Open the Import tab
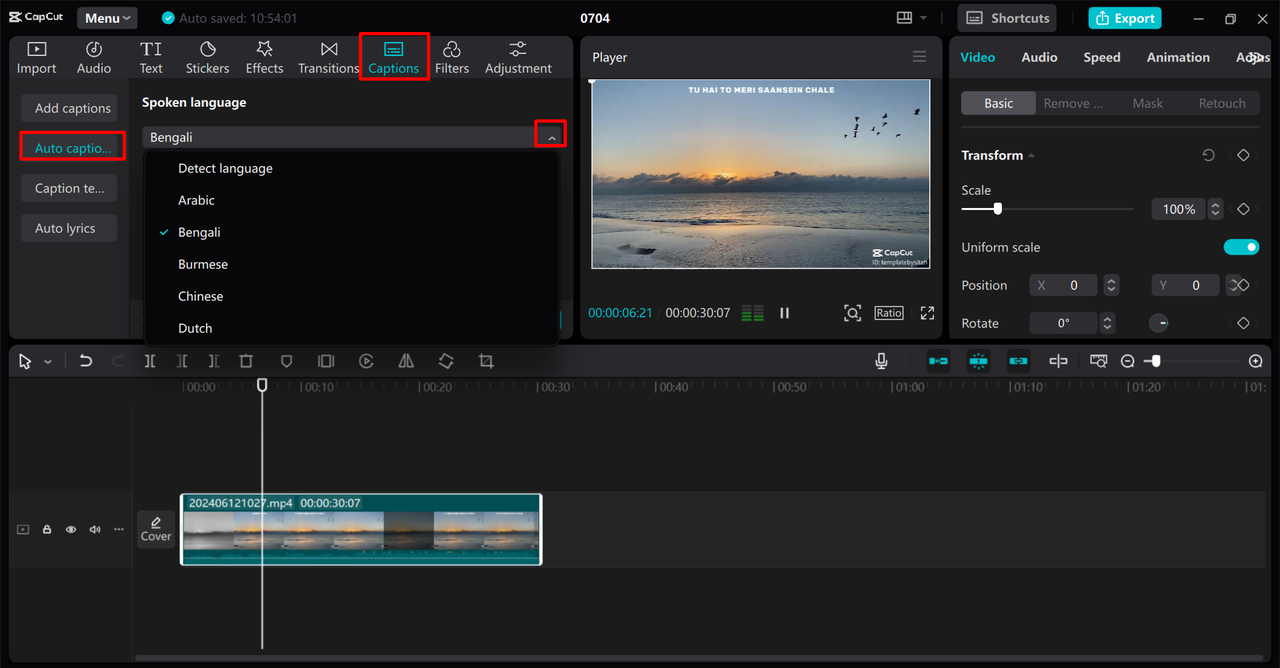Image resolution: width=1280 pixels, height=668 pixels. [37, 58]
